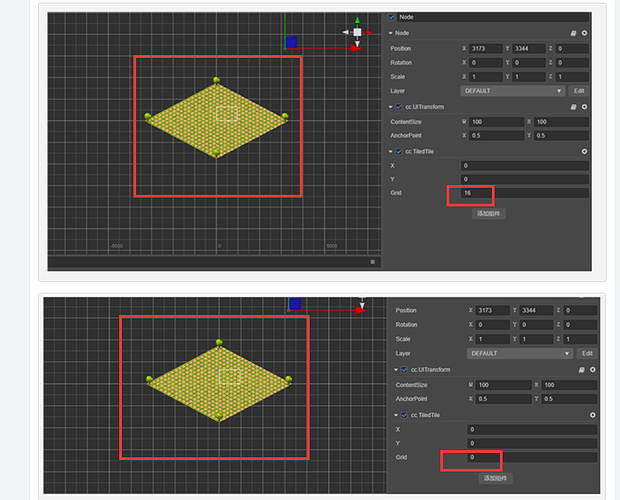
Task: Open cc.UITransform gear menu in upper screenshot
Action: (584, 107)
